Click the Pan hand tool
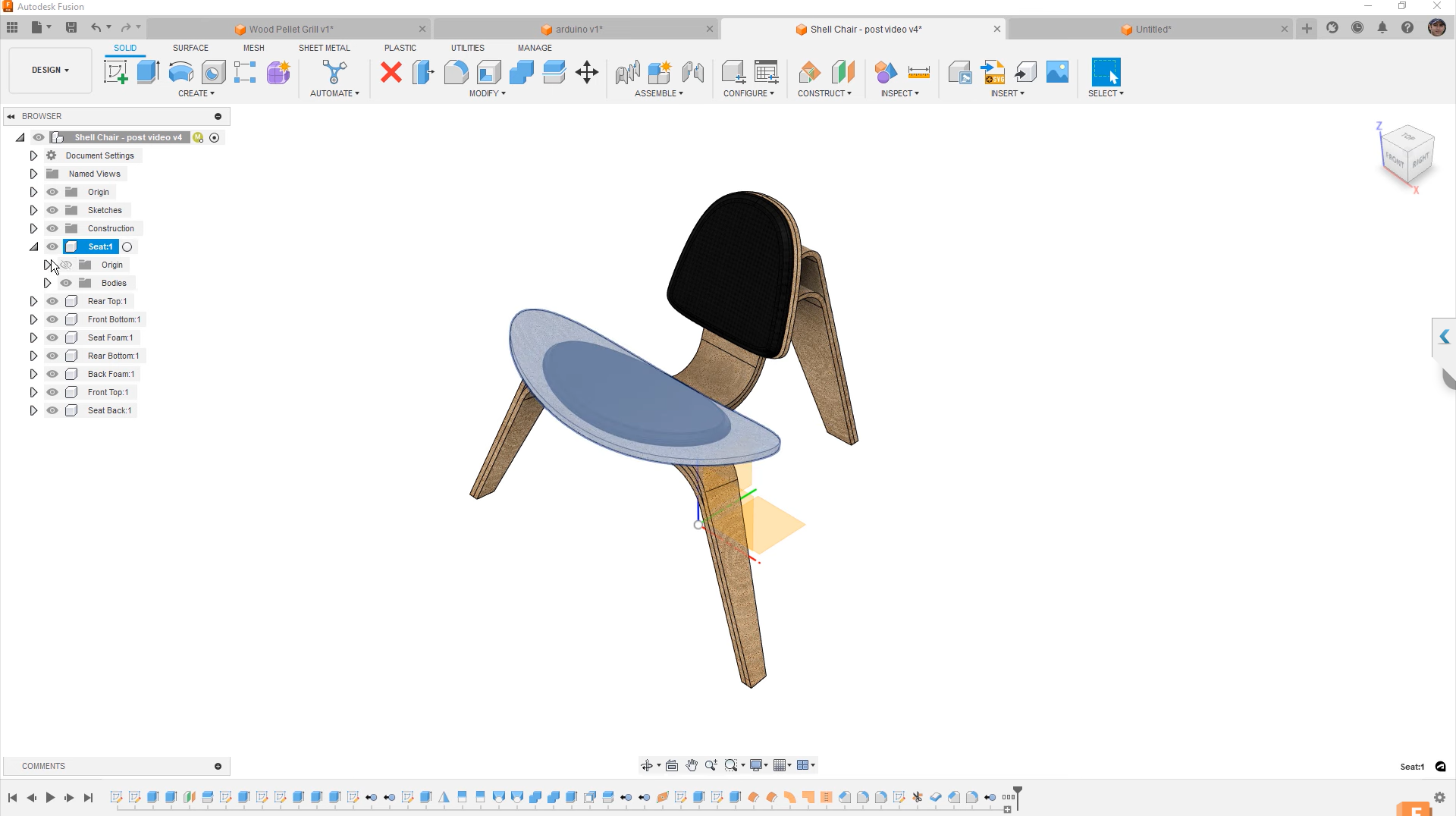 point(692,765)
